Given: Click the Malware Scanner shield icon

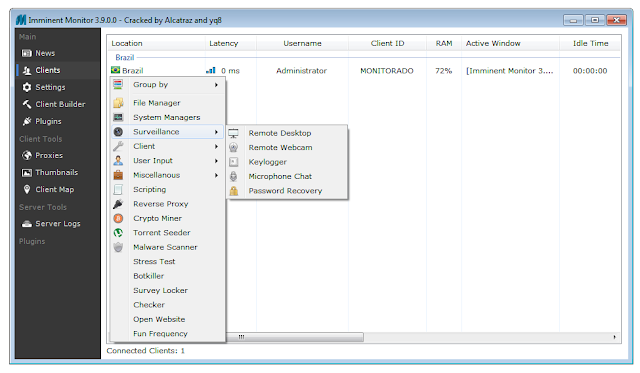Looking at the screenshot, I should click(118, 247).
